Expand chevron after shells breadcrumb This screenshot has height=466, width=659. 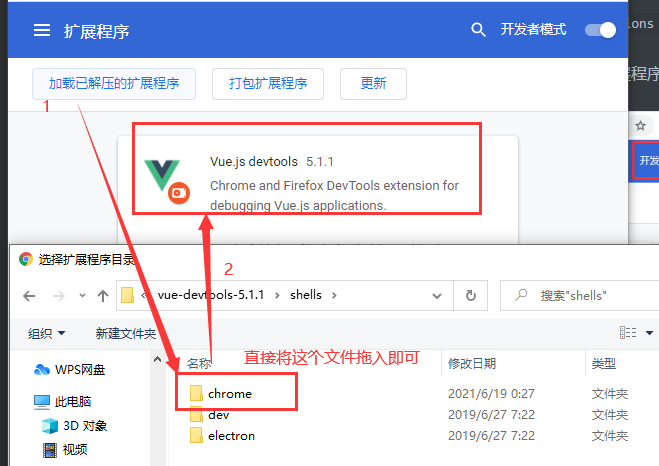click(x=334, y=295)
